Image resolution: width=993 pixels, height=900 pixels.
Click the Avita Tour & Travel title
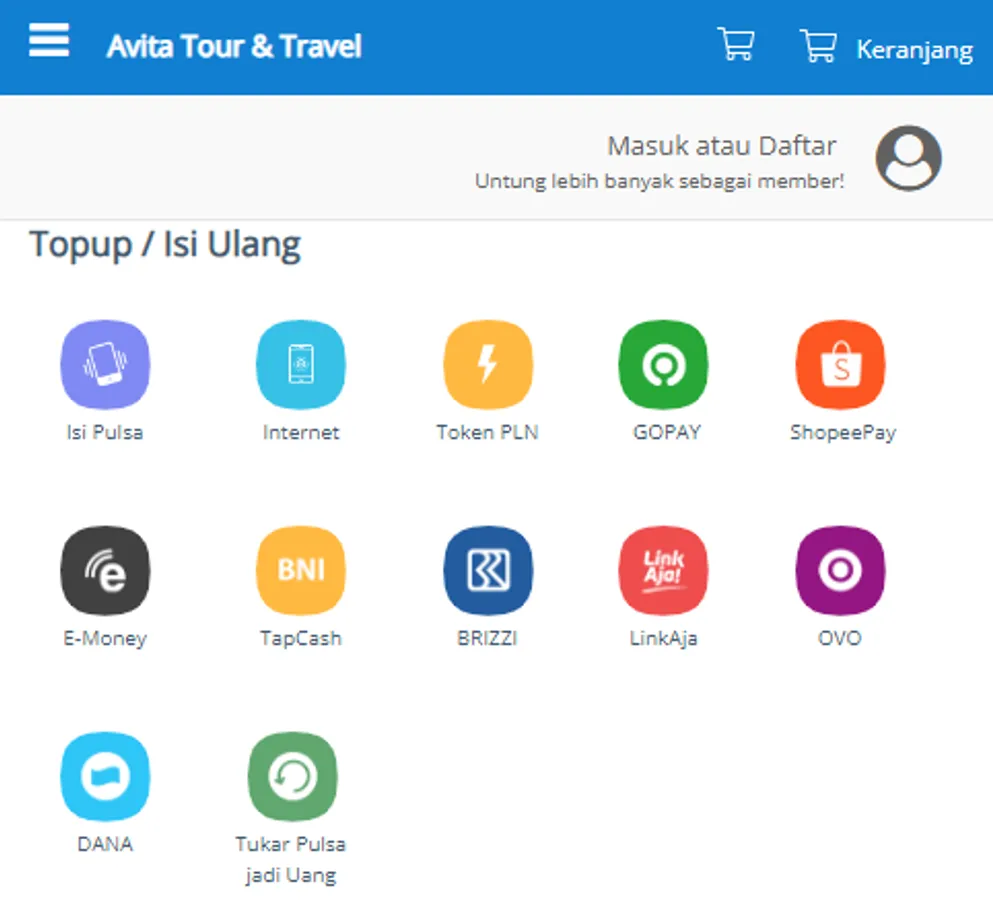pyautogui.click(x=234, y=46)
